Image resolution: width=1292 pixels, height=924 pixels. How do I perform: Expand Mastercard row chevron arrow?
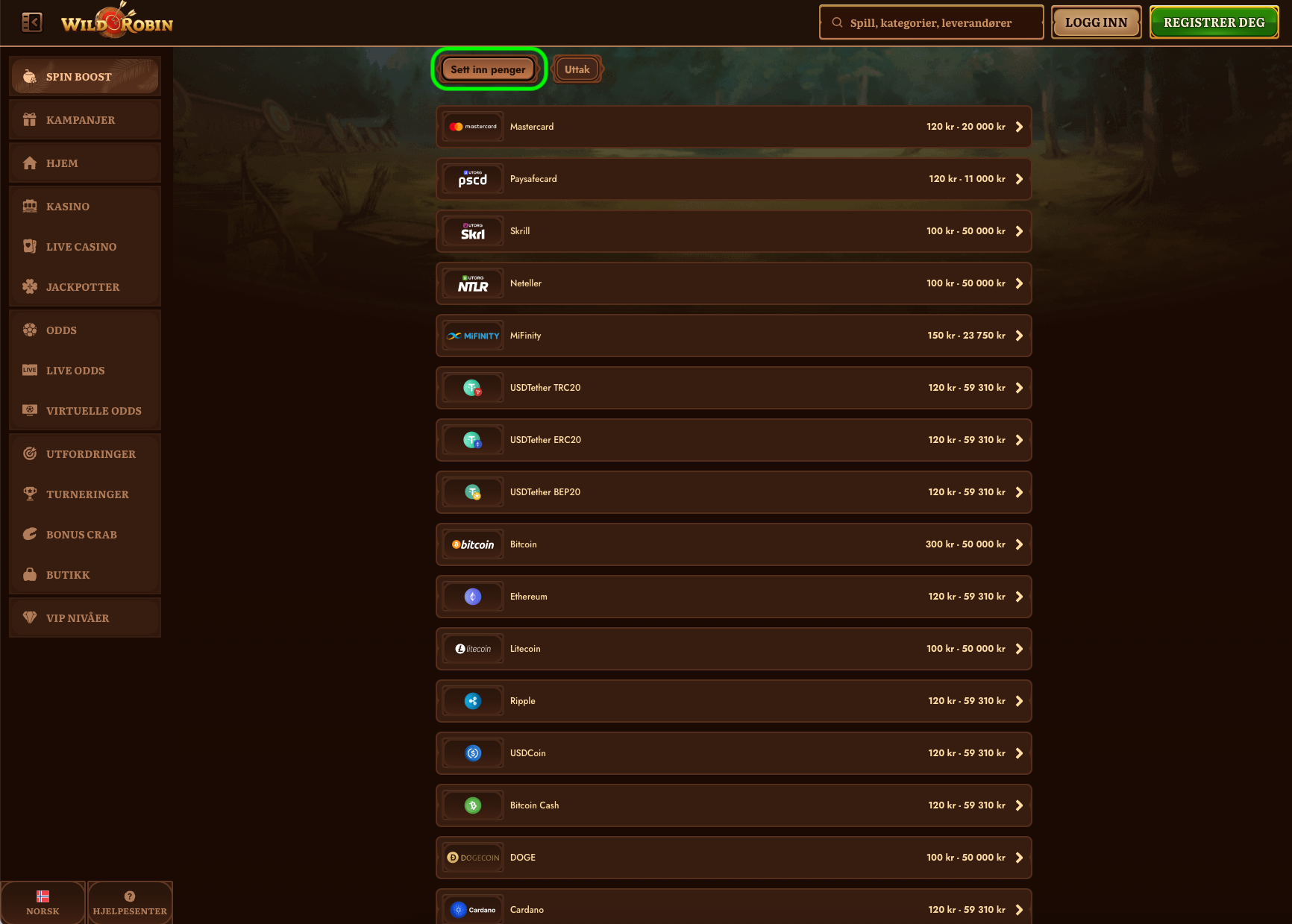coord(1019,127)
